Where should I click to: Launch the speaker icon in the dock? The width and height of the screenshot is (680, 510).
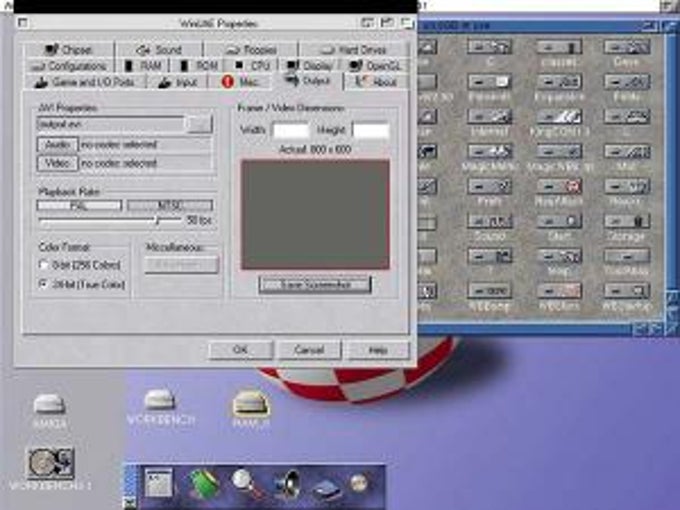(287, 483)
